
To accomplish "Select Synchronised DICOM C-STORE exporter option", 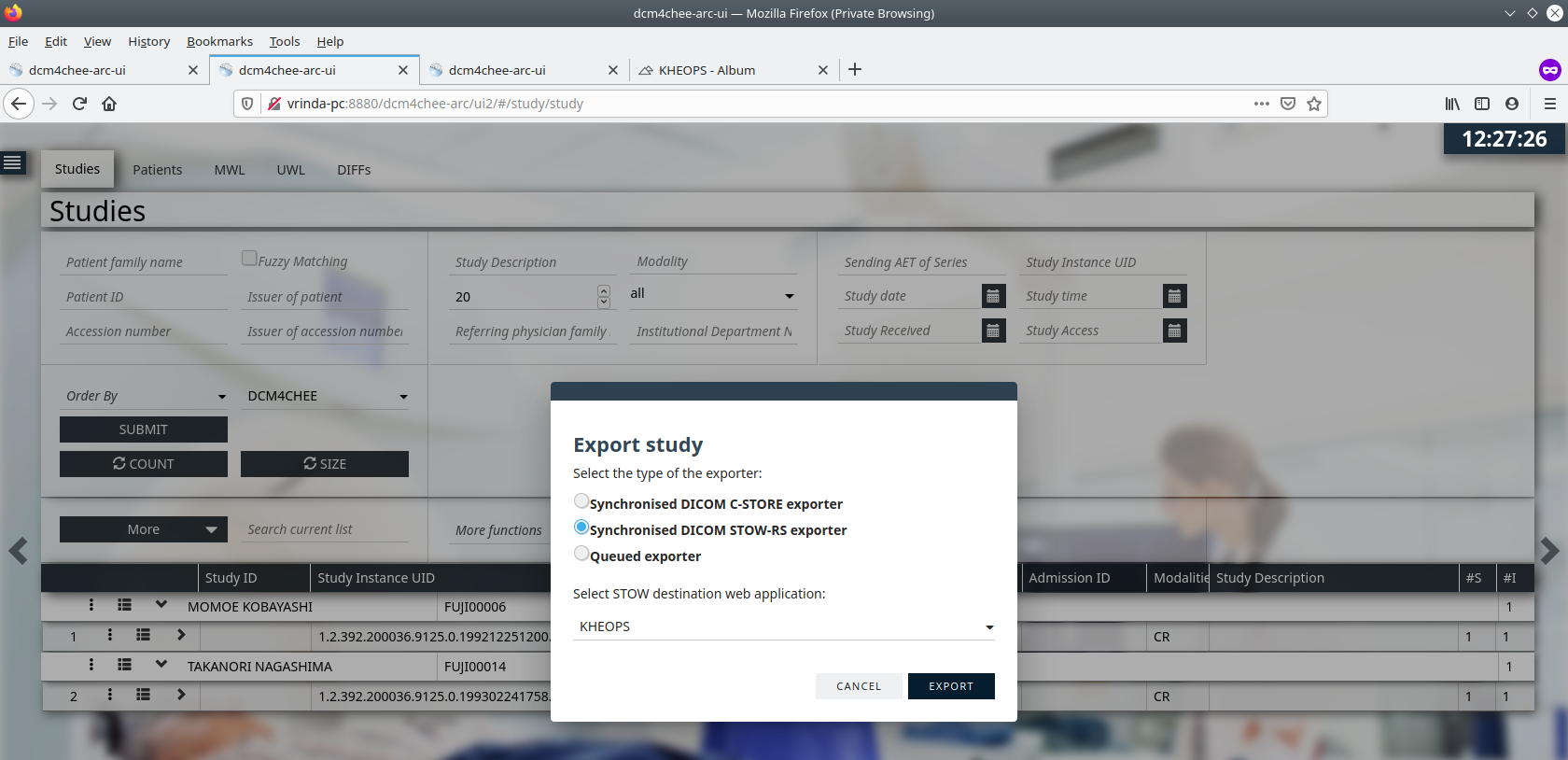I will click(x=581, y=501).
